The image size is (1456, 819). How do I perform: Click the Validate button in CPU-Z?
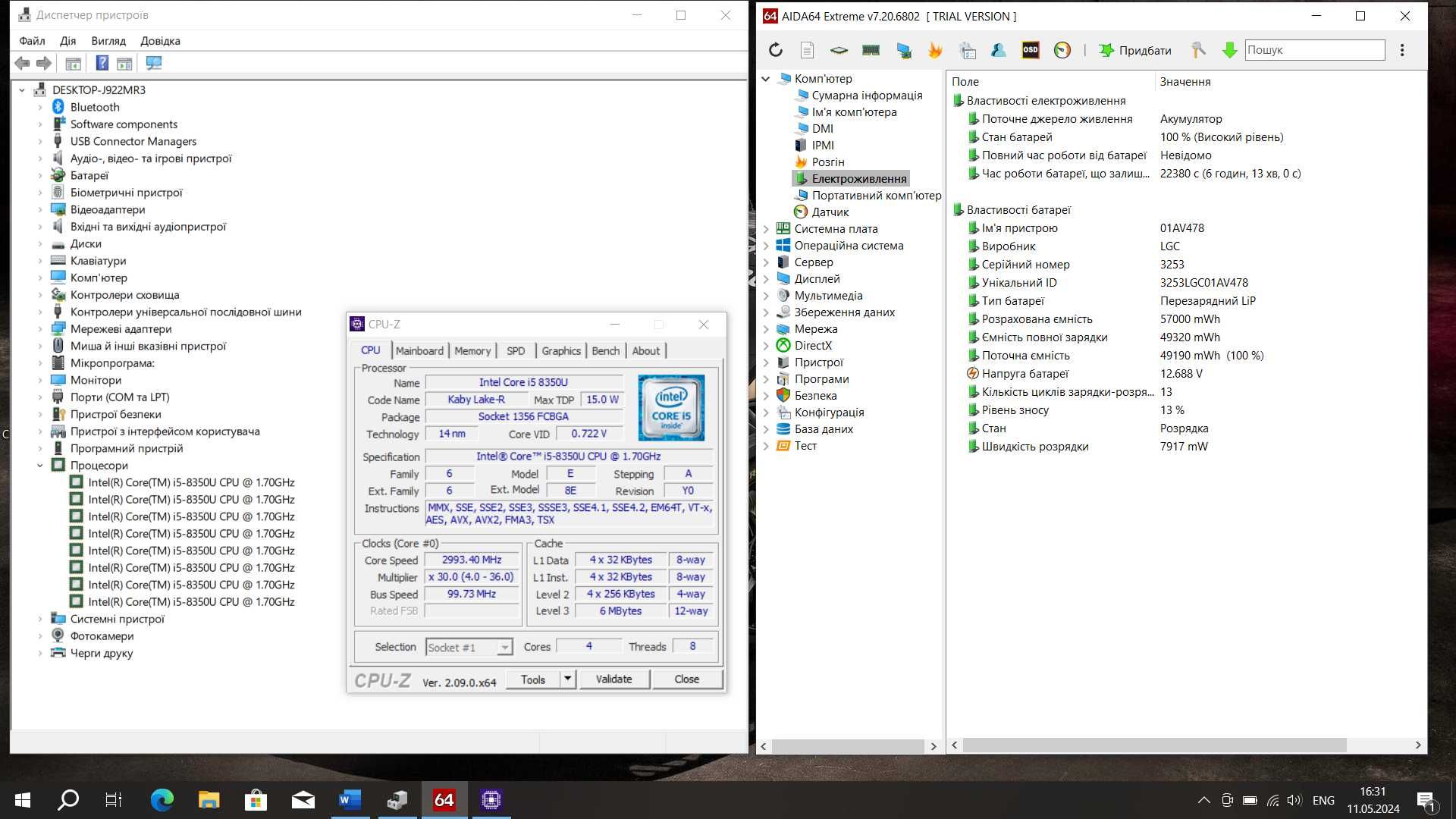(x=613, y=679)
